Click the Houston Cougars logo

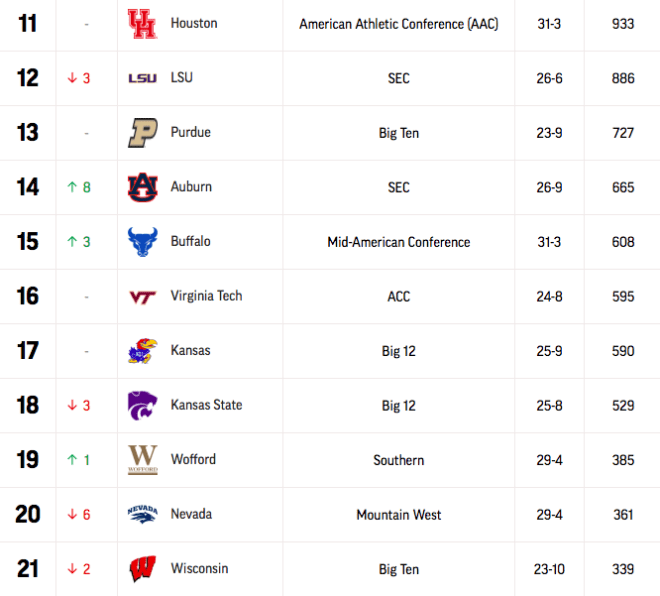[143, 24]
